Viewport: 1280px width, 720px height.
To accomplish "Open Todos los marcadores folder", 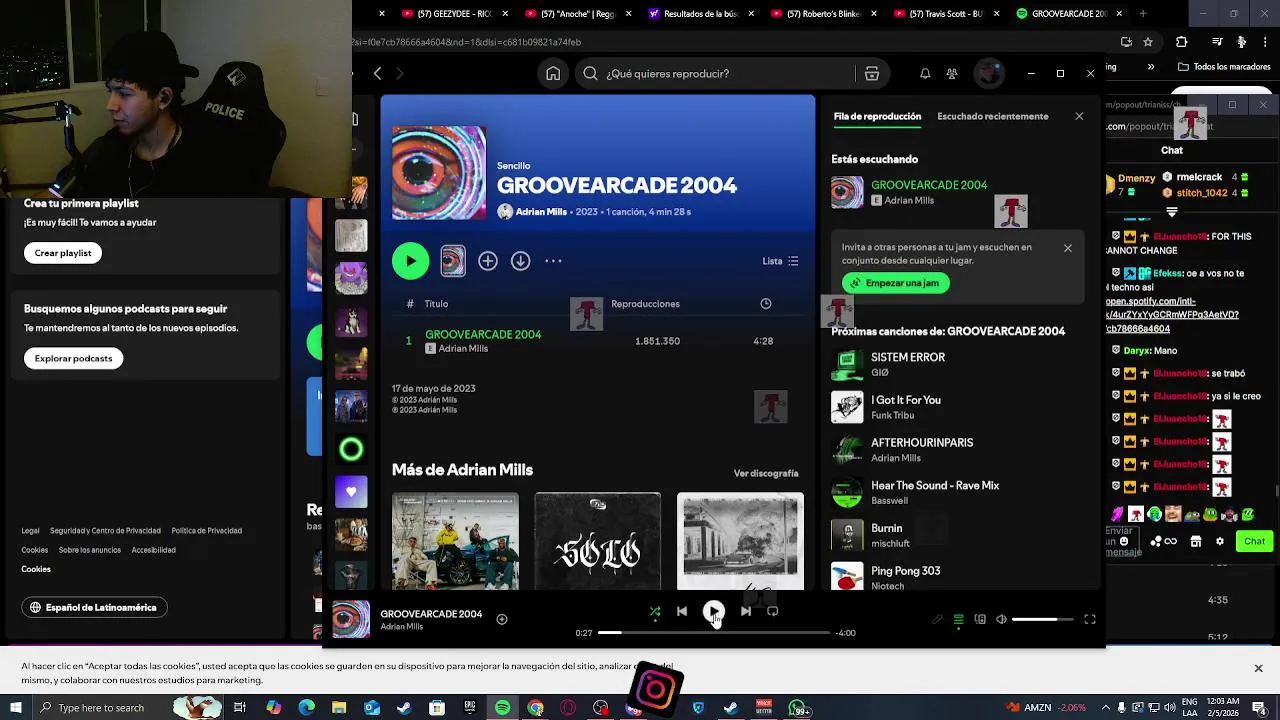I will (1223, 67).
